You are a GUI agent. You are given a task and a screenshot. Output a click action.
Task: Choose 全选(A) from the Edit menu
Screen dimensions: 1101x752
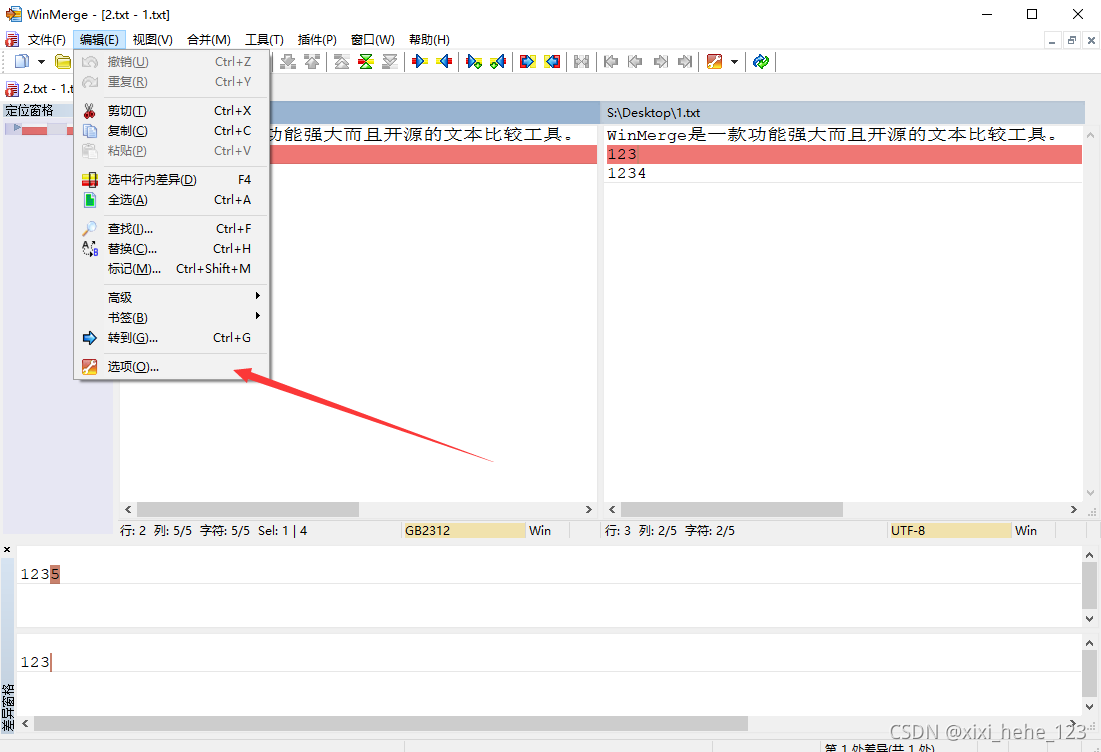pos(171,200)
